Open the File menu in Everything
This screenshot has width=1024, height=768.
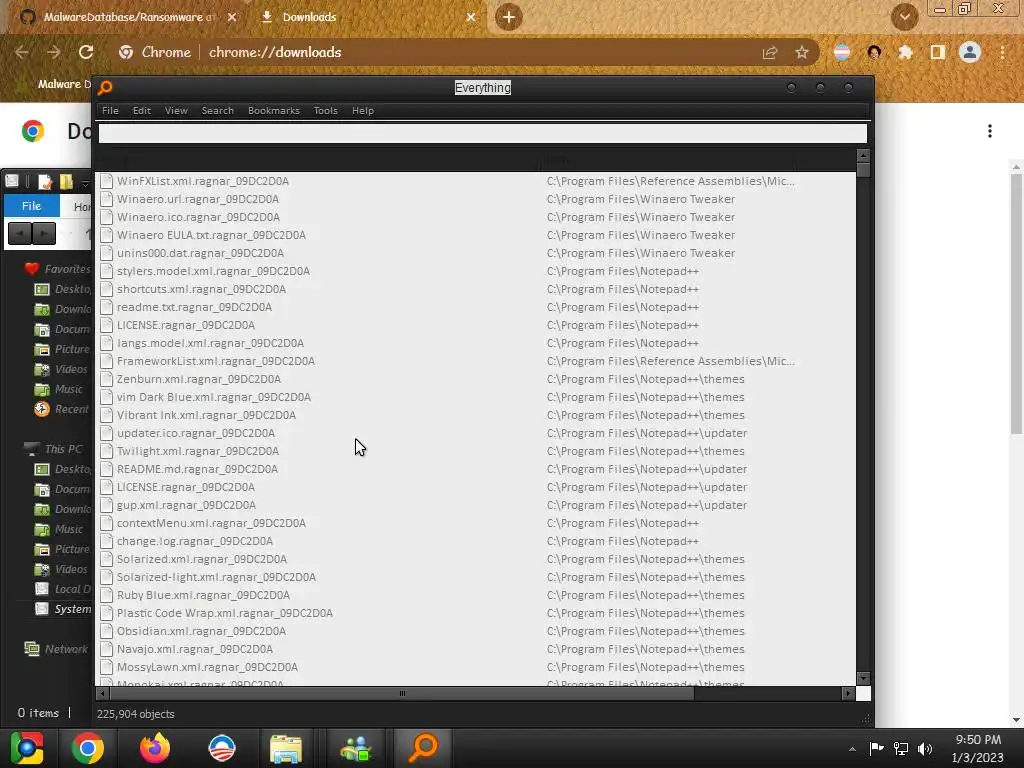[110, 110]
